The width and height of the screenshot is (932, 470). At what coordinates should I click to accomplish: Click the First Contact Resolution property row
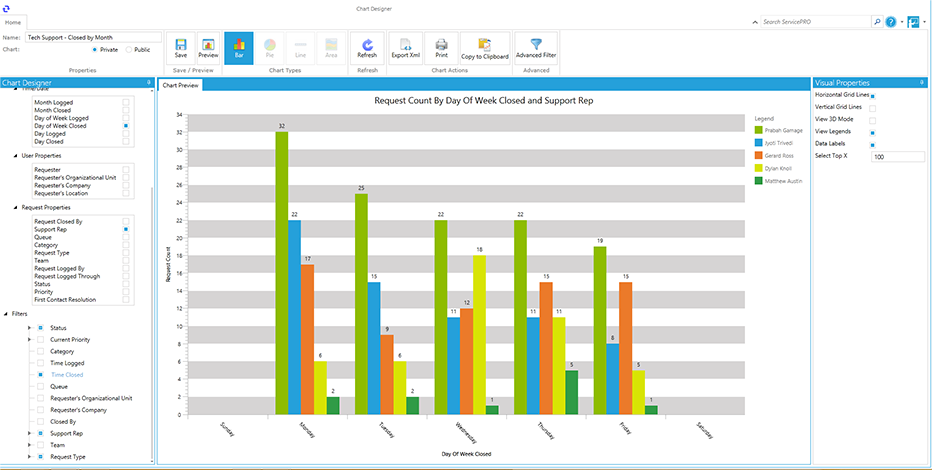click(x=82, y=300)
